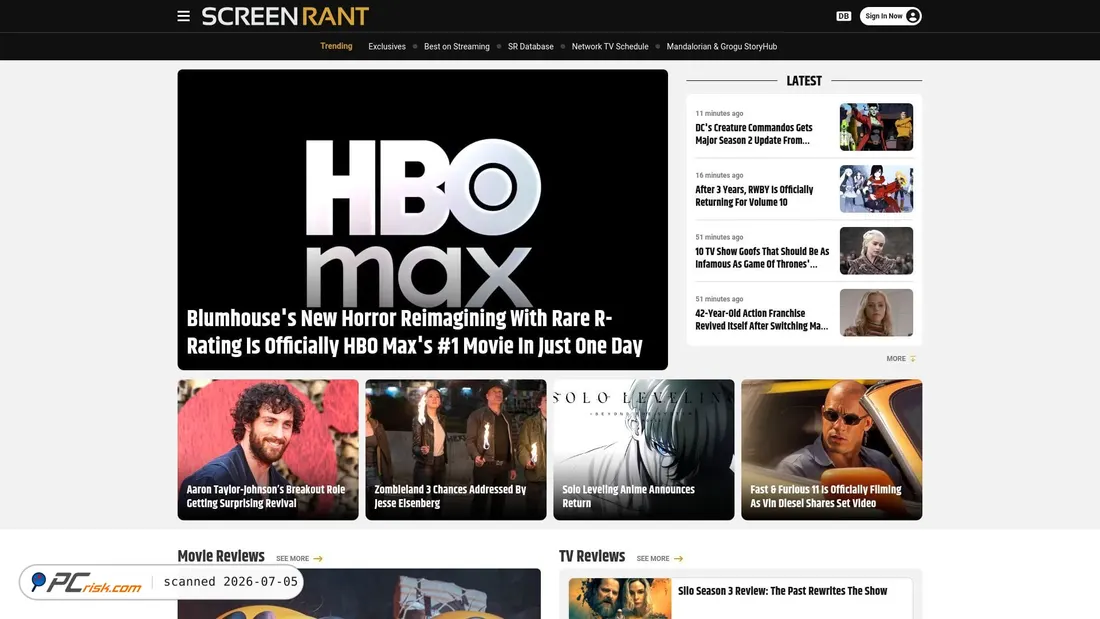Viewport: 1100px width, 619px height.
Task: Click the LATEST section heading
Action: 804,81
